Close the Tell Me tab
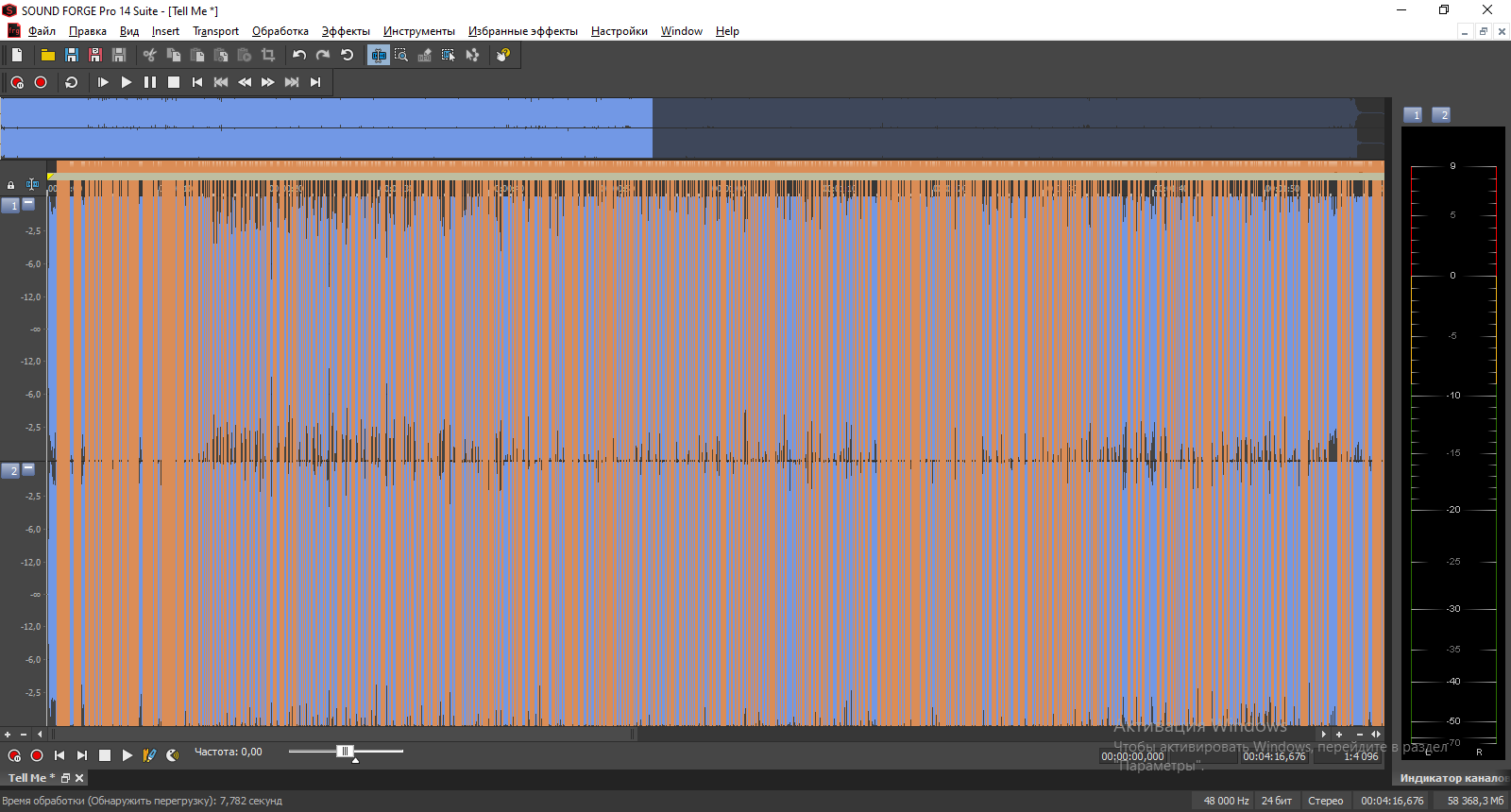The image size is (1511, 812). pos(79,778)
